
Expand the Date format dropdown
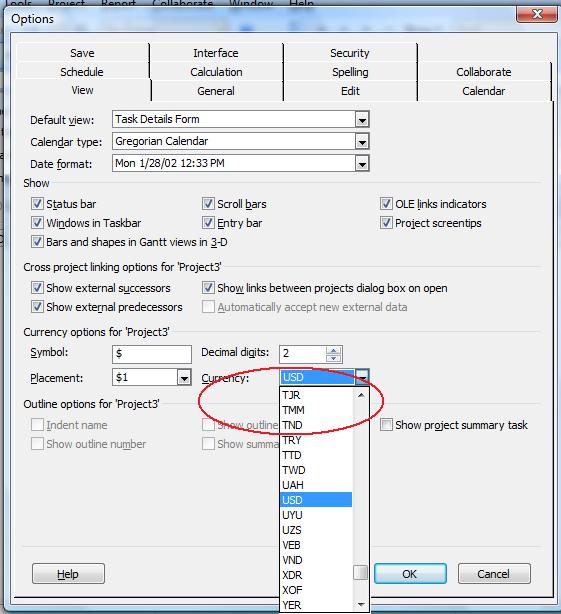[362, 163]
